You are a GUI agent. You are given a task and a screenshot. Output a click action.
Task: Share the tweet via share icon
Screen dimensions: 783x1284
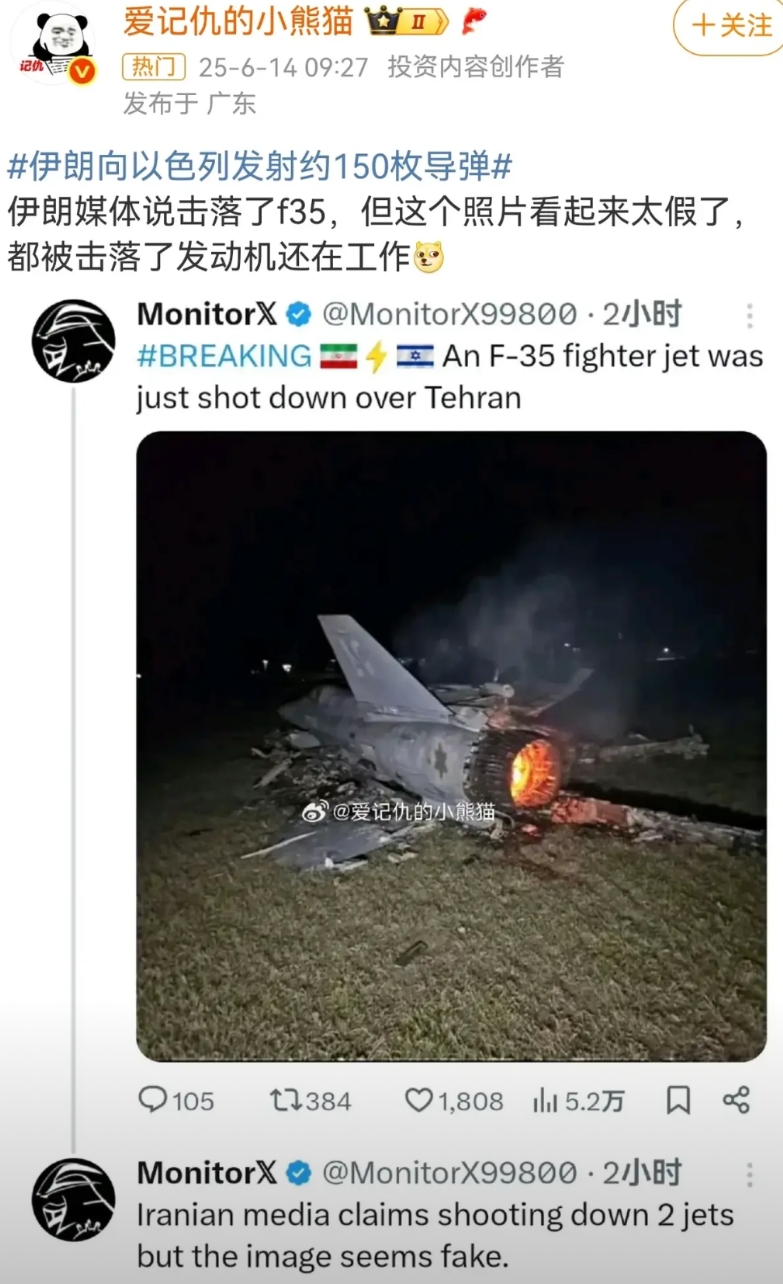(x=736, y=1100)
